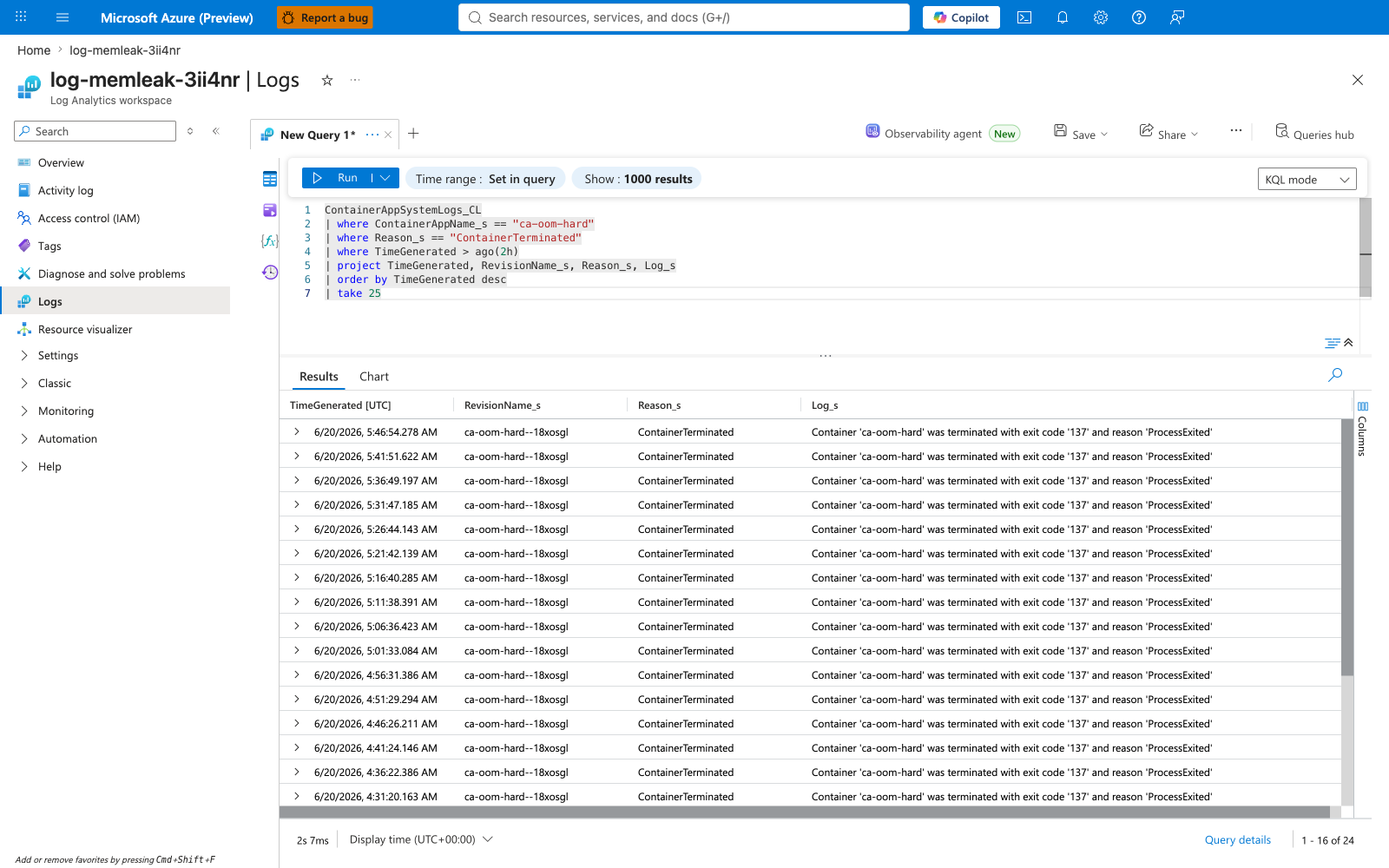Open Copilot

click(961, 17)
